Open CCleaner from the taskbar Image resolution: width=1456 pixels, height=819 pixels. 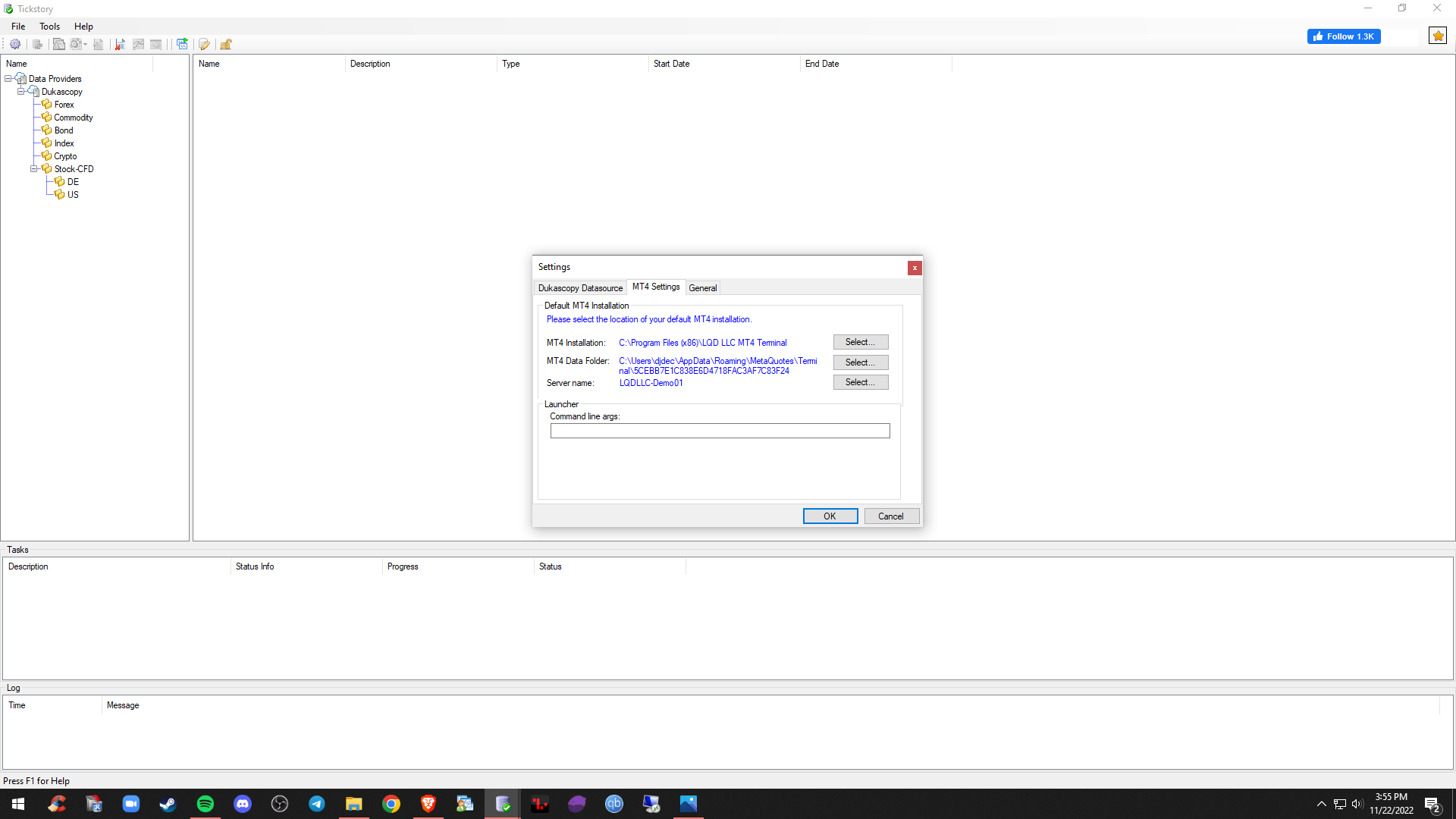click(x=57, y=804)
